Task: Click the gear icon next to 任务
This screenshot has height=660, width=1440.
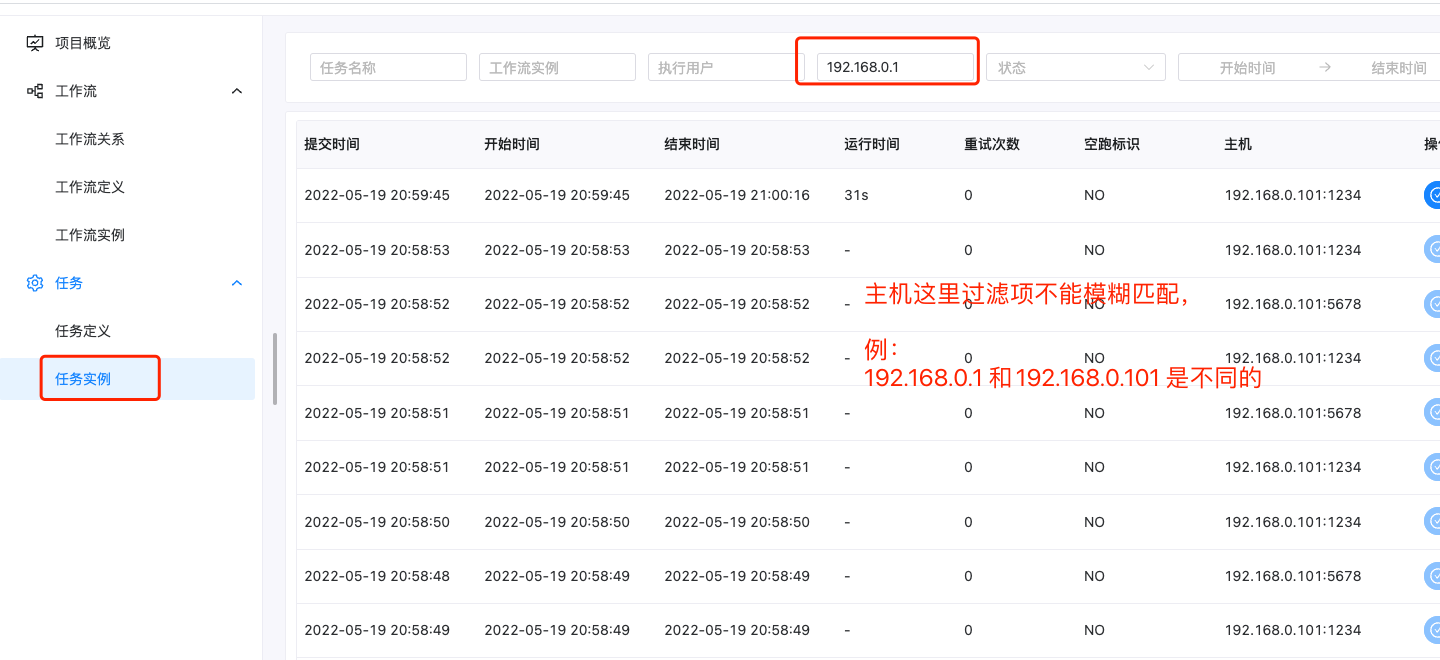Action: click(x=34, y=283)
